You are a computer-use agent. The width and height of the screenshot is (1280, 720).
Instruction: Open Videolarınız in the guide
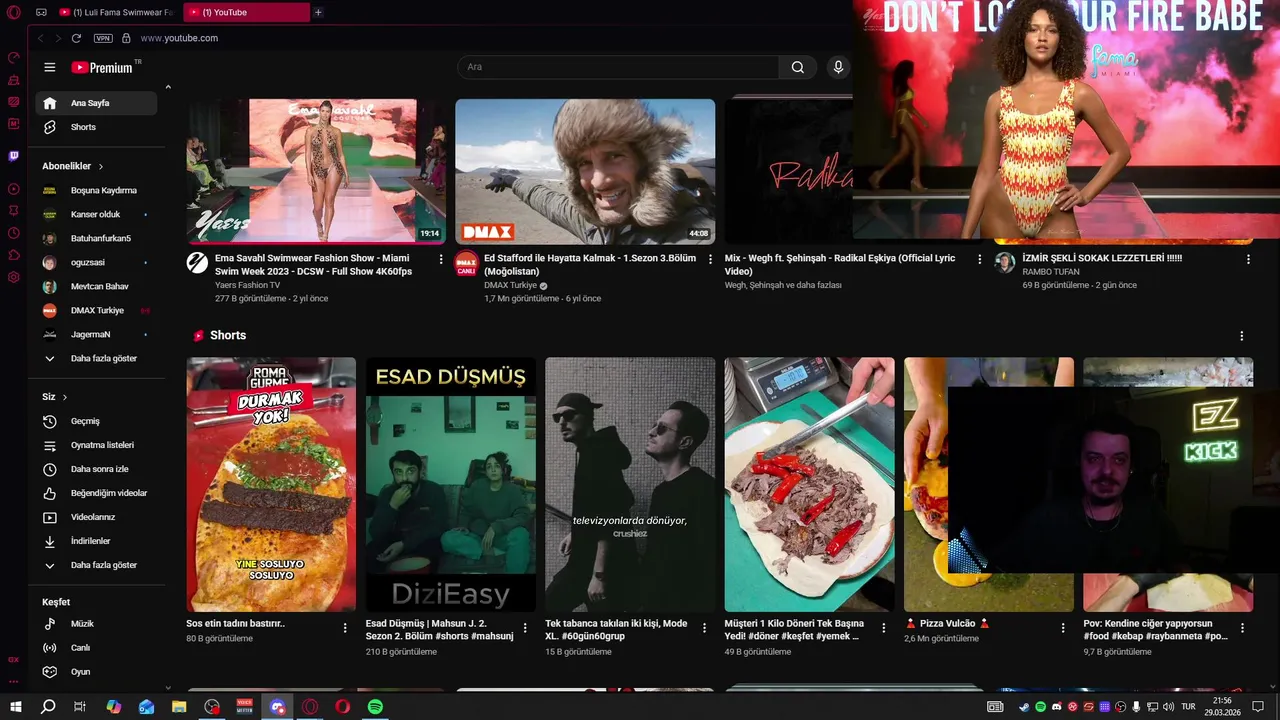[96, 517]
